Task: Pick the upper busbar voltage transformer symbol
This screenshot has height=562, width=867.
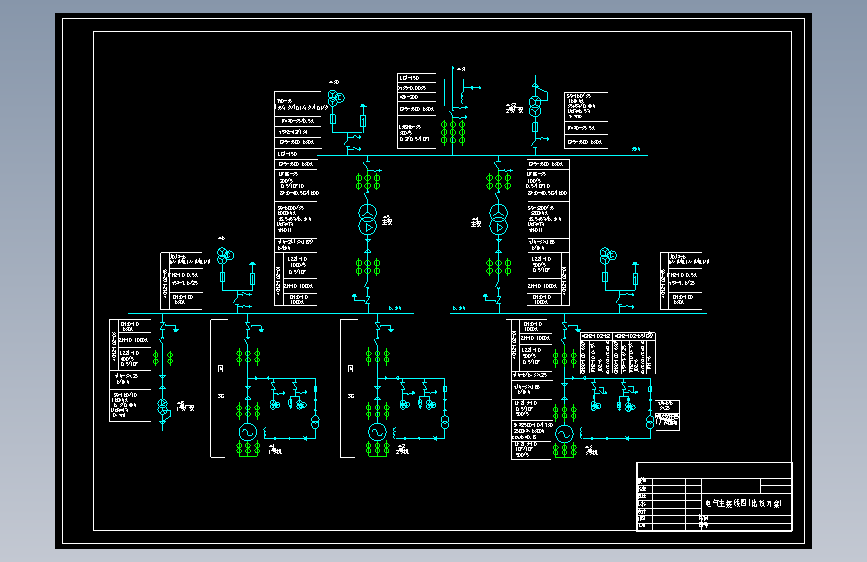Action: (336, 98)
